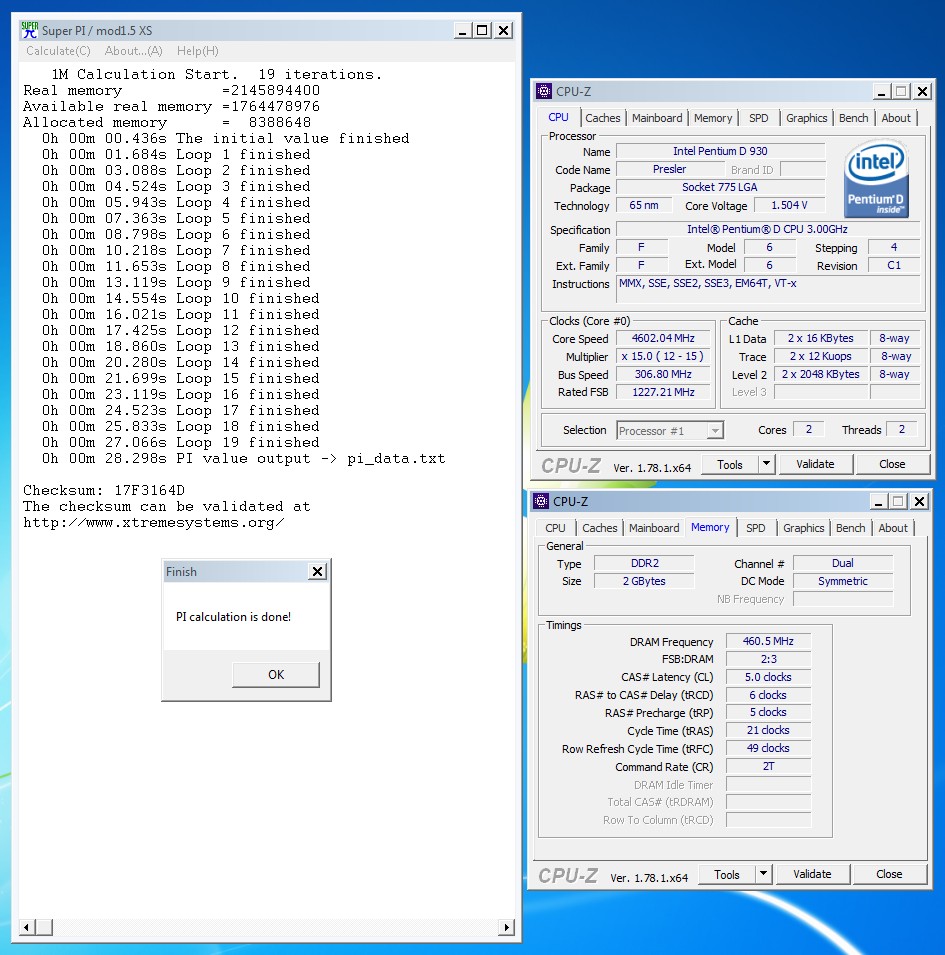Maximize the Super PI window
The image size is (945, 955).
tap(482, 30)
